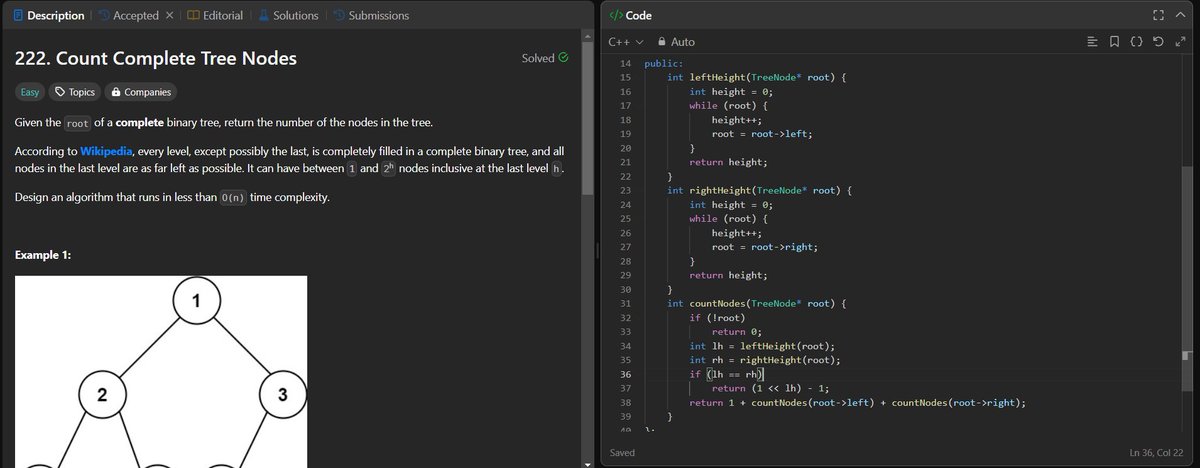Click the bookmark icon in the editor toolbar
This screenshot has height=468, width=1200.
(1114, 42)
